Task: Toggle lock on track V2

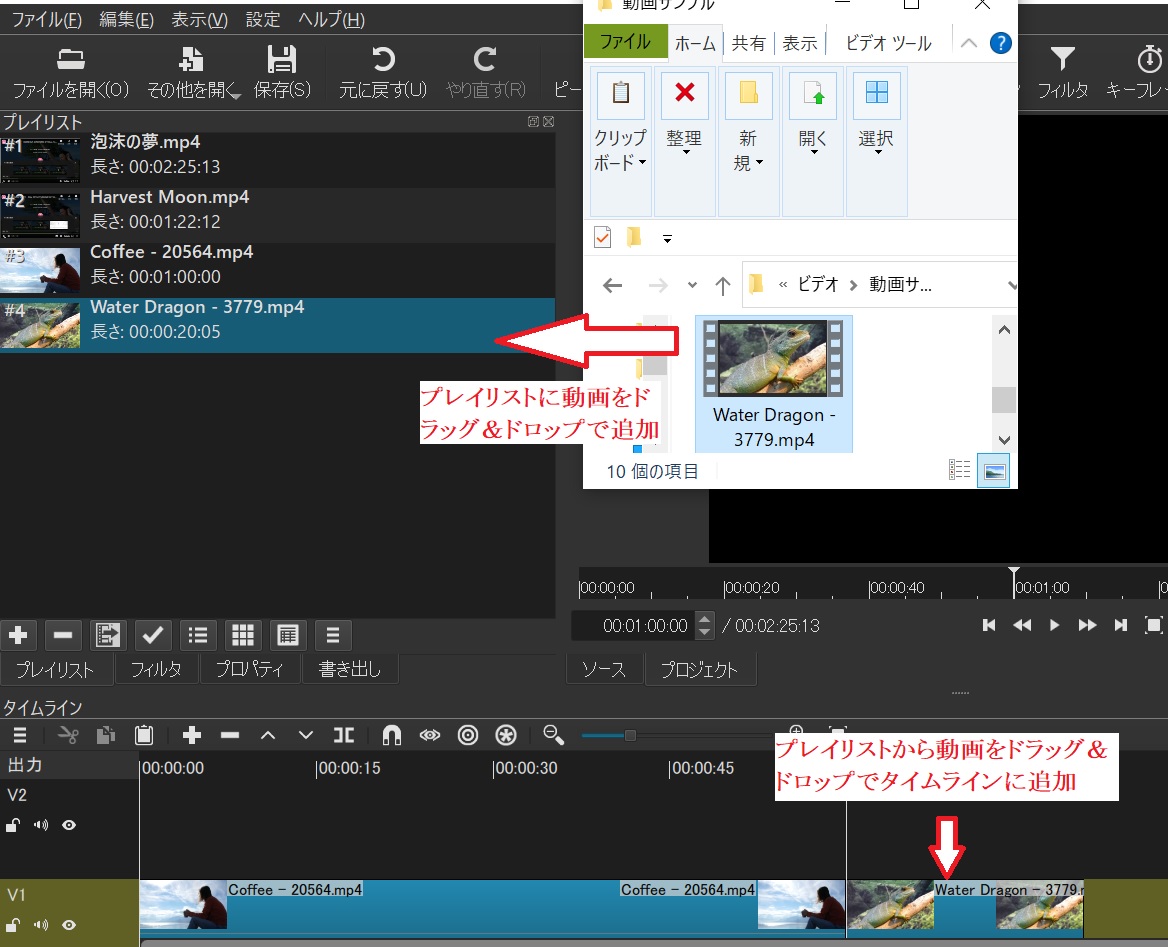Action: (13, 825)
